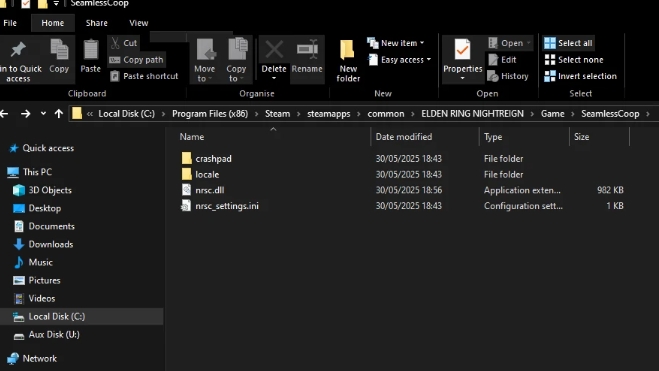Click Copy path in Clipboard group

[136, 60]
